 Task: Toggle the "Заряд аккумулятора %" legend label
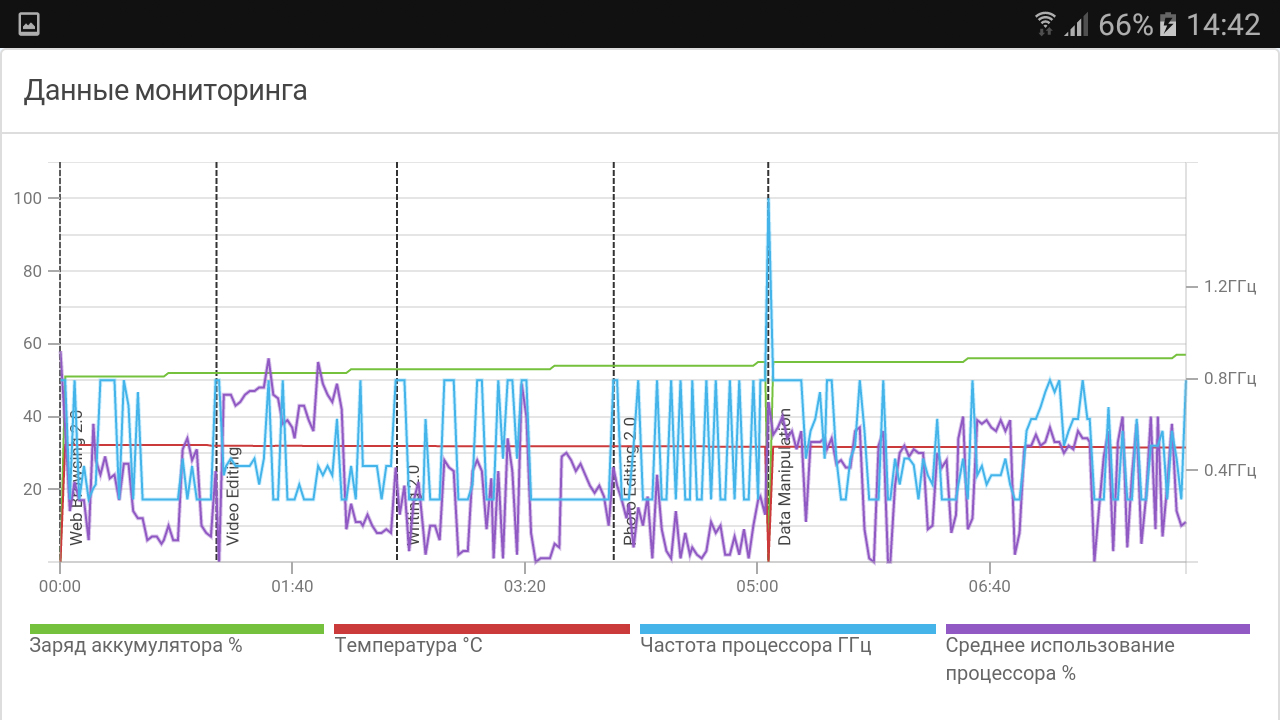click(x=136, y=646)
